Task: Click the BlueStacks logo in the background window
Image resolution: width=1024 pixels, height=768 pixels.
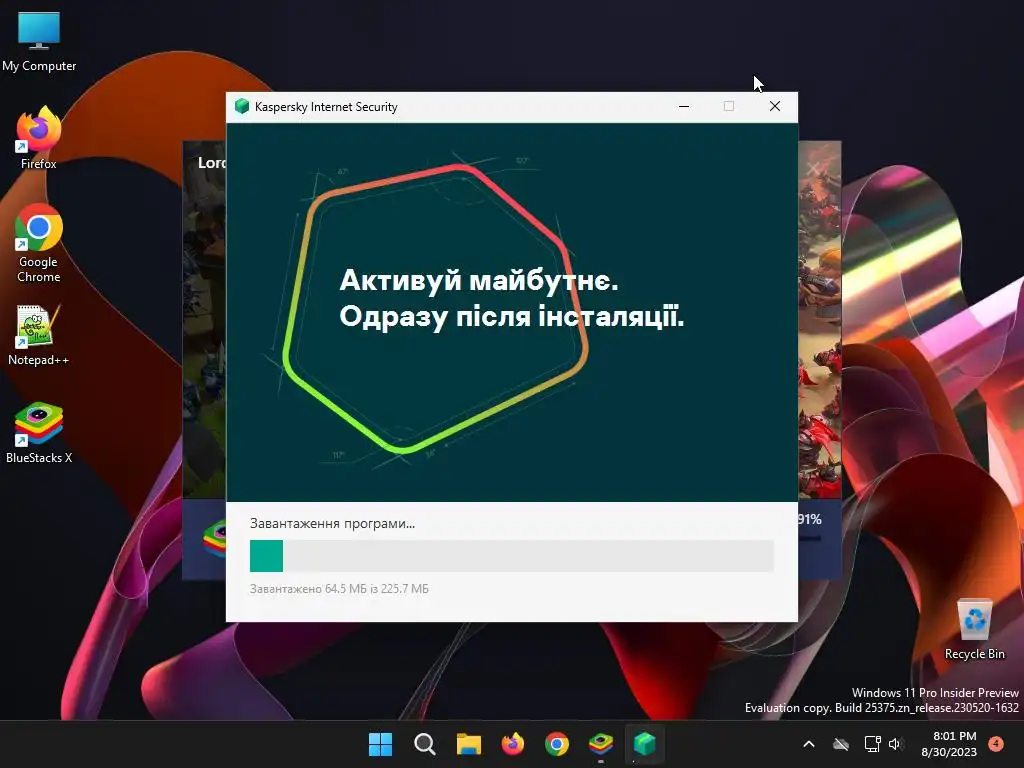Action: (215, 538)
